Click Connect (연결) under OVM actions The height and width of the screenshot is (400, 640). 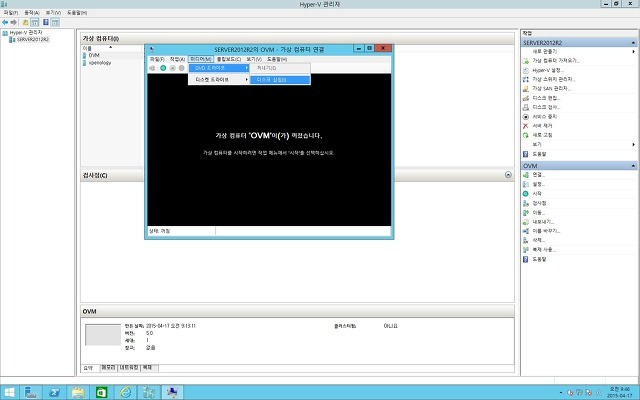tap(538, 175)
